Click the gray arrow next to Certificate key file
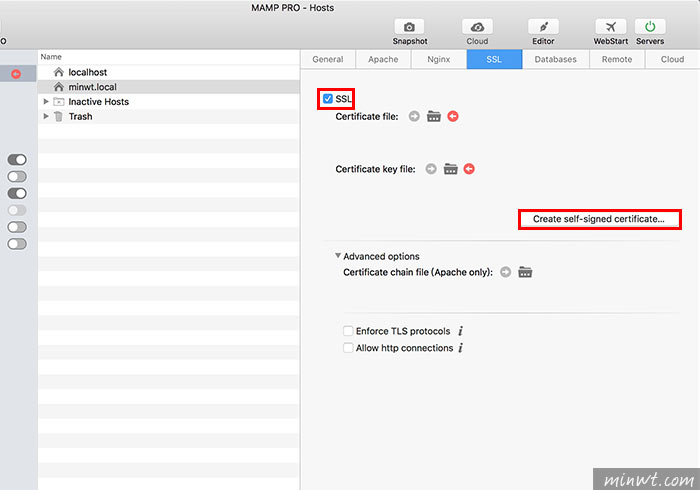Screen dimensions: 700x490 (431, 169)
